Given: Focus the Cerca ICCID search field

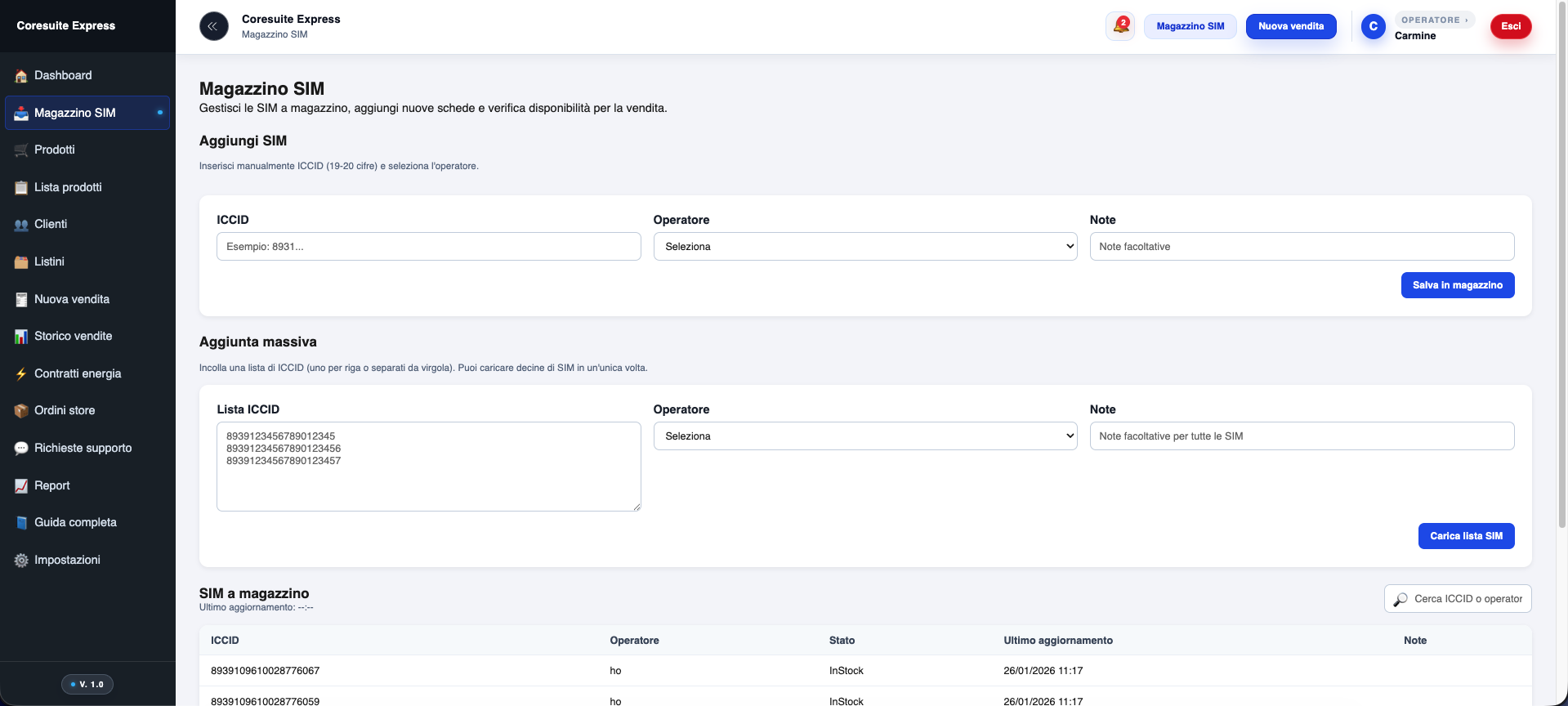Looking at the screenshot, I should (x=1467, y=599).
